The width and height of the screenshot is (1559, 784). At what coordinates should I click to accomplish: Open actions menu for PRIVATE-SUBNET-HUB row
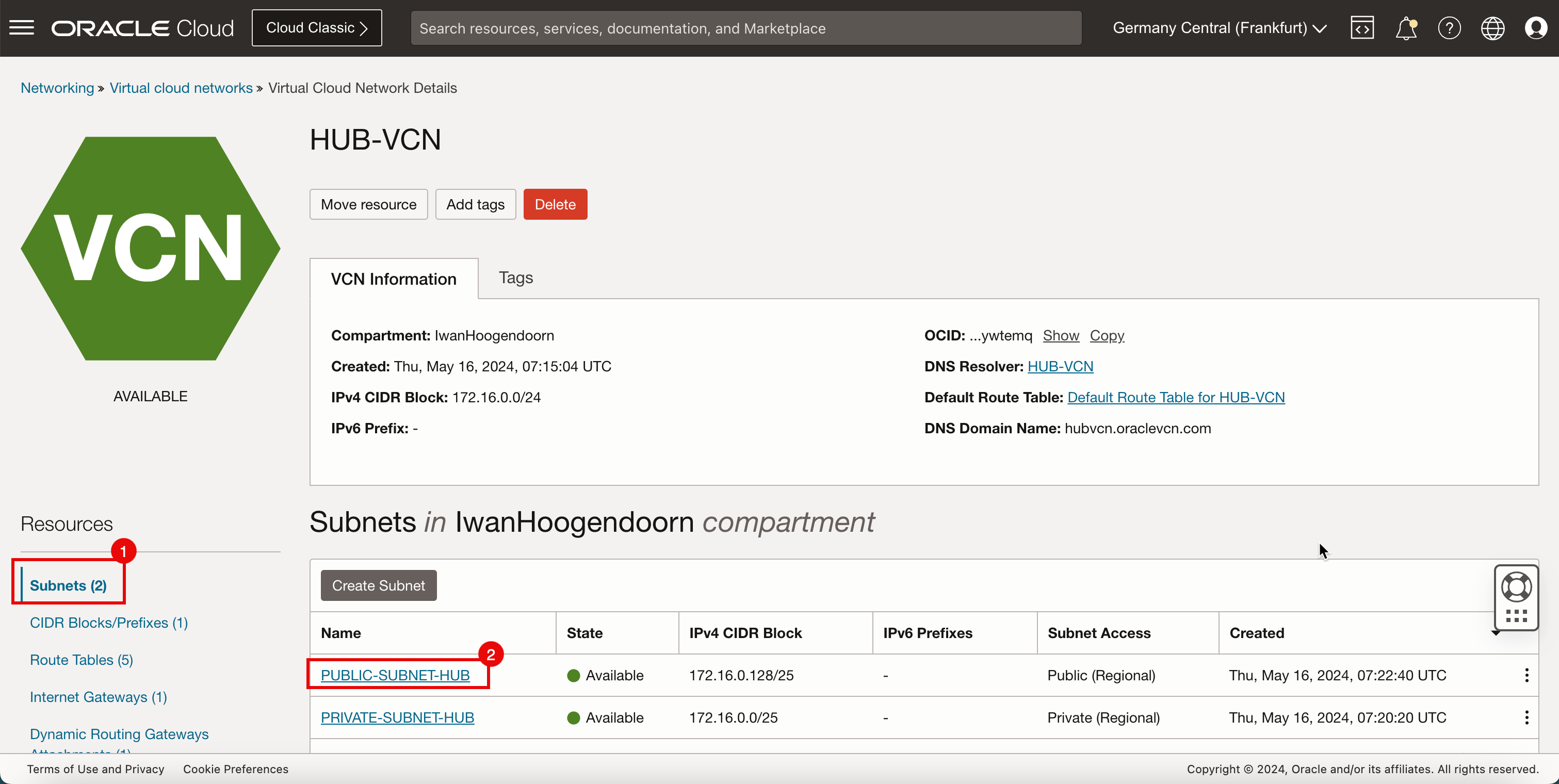1526,717
